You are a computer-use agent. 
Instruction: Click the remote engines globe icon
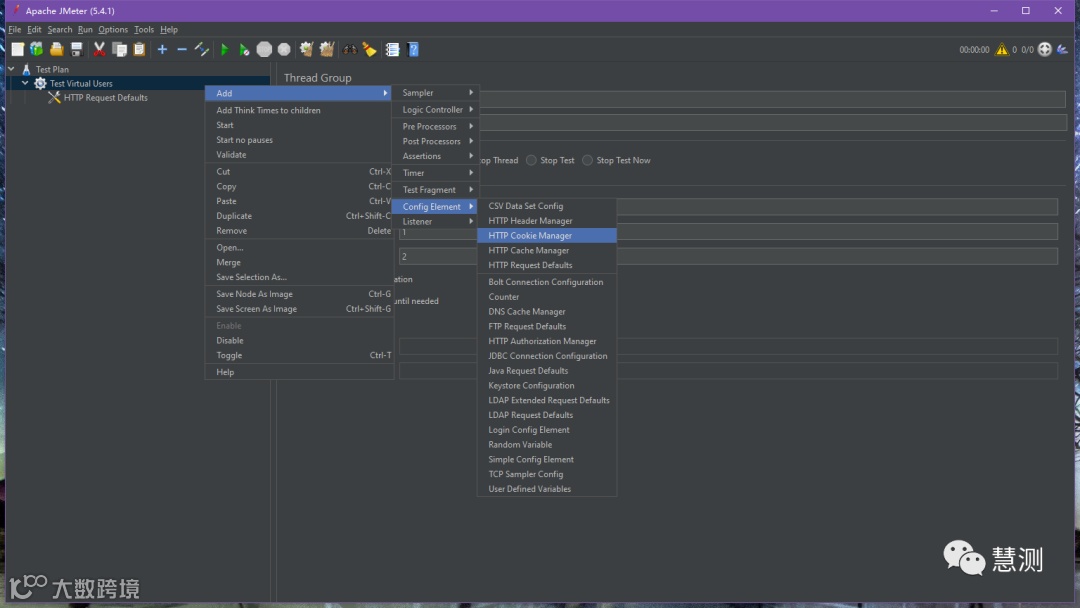coord(1045,50)
